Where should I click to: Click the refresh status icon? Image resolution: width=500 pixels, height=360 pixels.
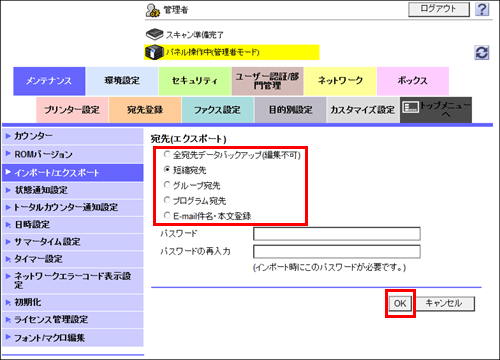click(x=482, y=53)
